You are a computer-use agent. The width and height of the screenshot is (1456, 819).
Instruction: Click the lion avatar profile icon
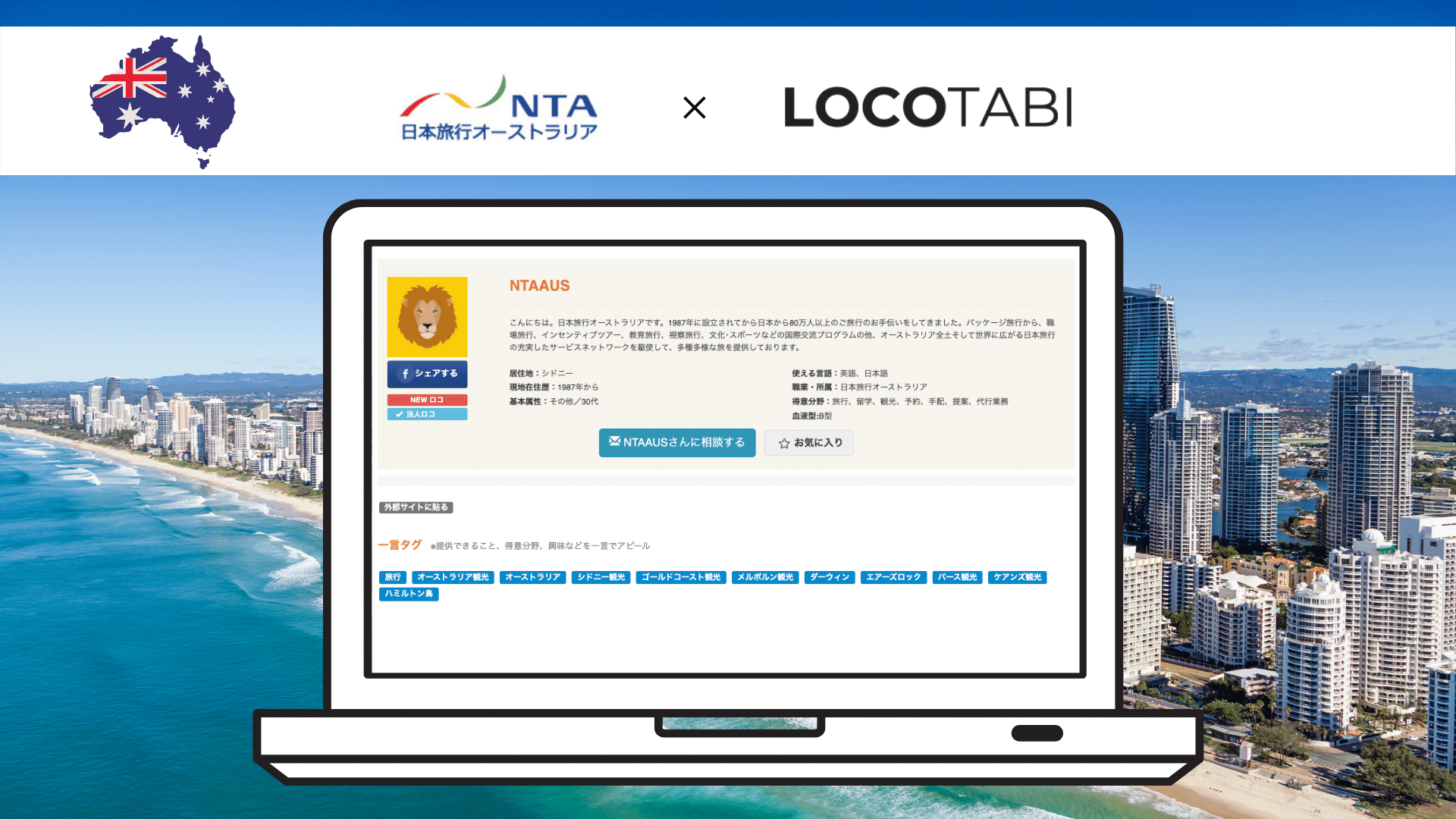point(426,318)
